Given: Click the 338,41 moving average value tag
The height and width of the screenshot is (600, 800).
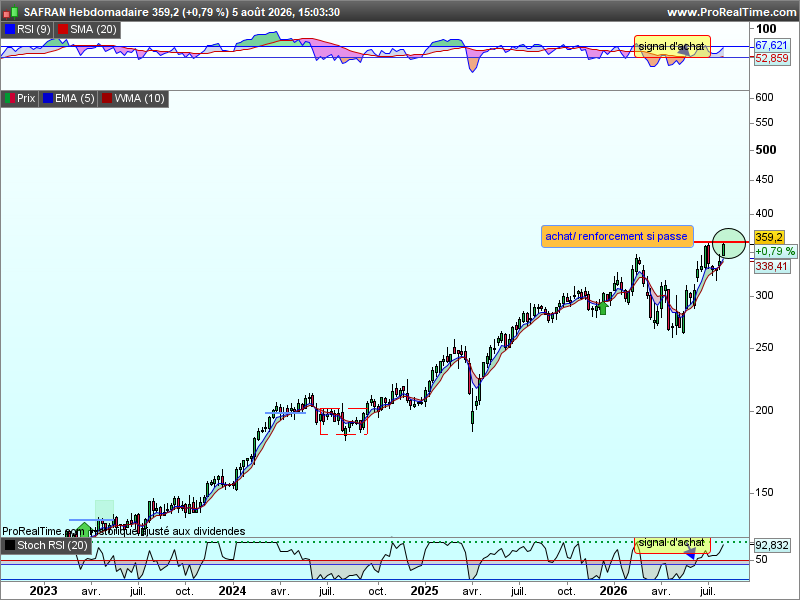Looking at the screenshot, I should (772, 266).
